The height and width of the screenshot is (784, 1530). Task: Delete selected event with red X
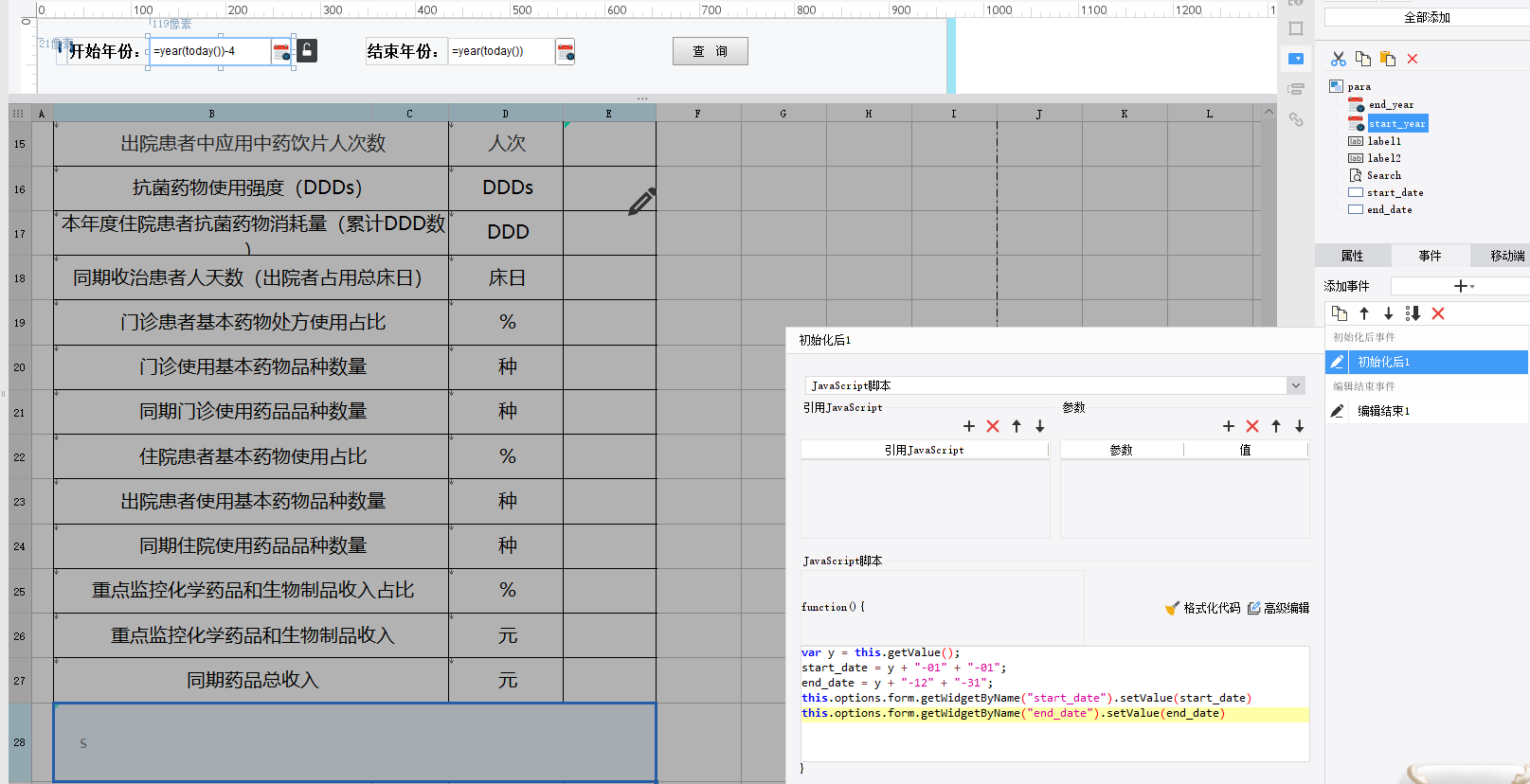pyautogui.click(x=1438, y=313)
